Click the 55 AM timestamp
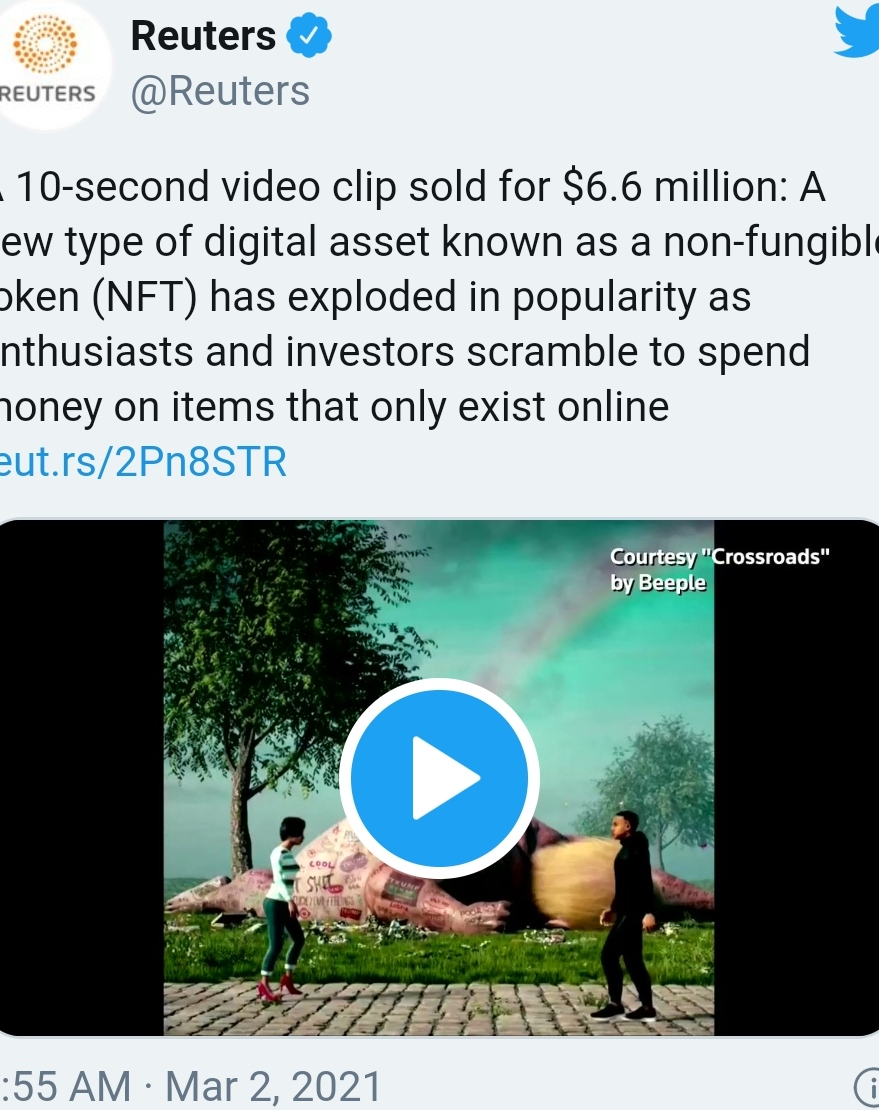Screen dimensions: 879x1110 pyautogui.click(x=66, y=1086)
